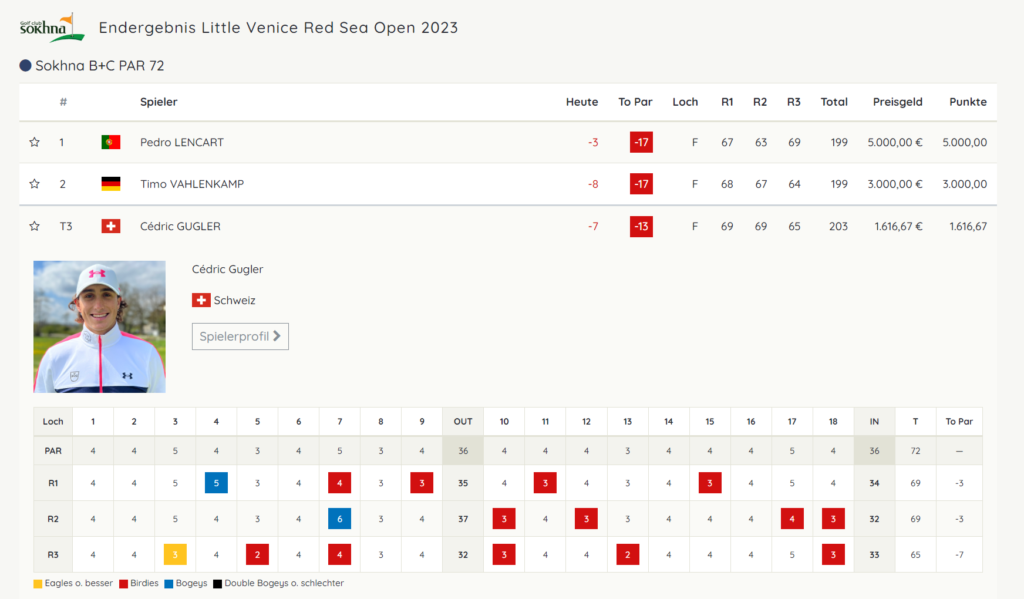Click the yellow eagle score on R3 hole 3
Viewport: 1024px width, 599px height.
pyautogui.click(x=175, y=555)
